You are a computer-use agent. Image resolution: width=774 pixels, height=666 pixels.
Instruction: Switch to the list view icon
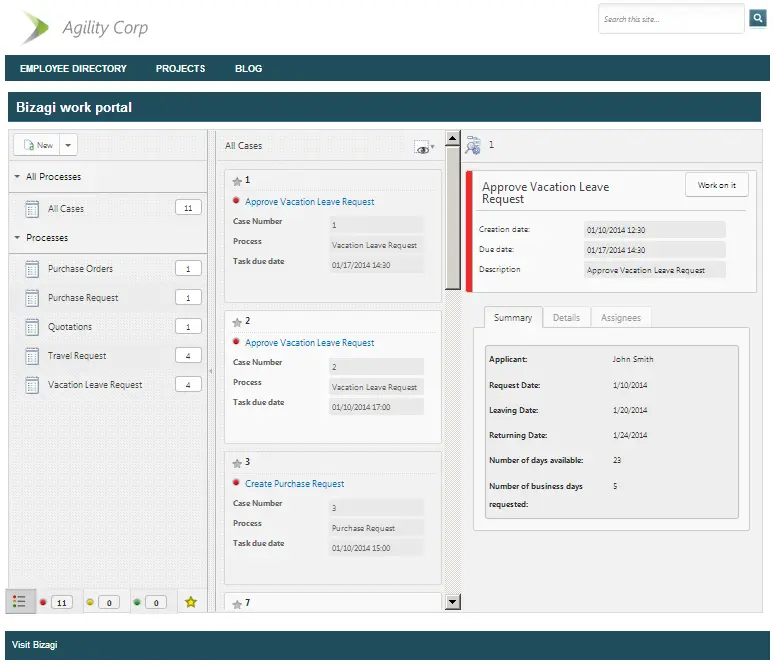point(20,601)
